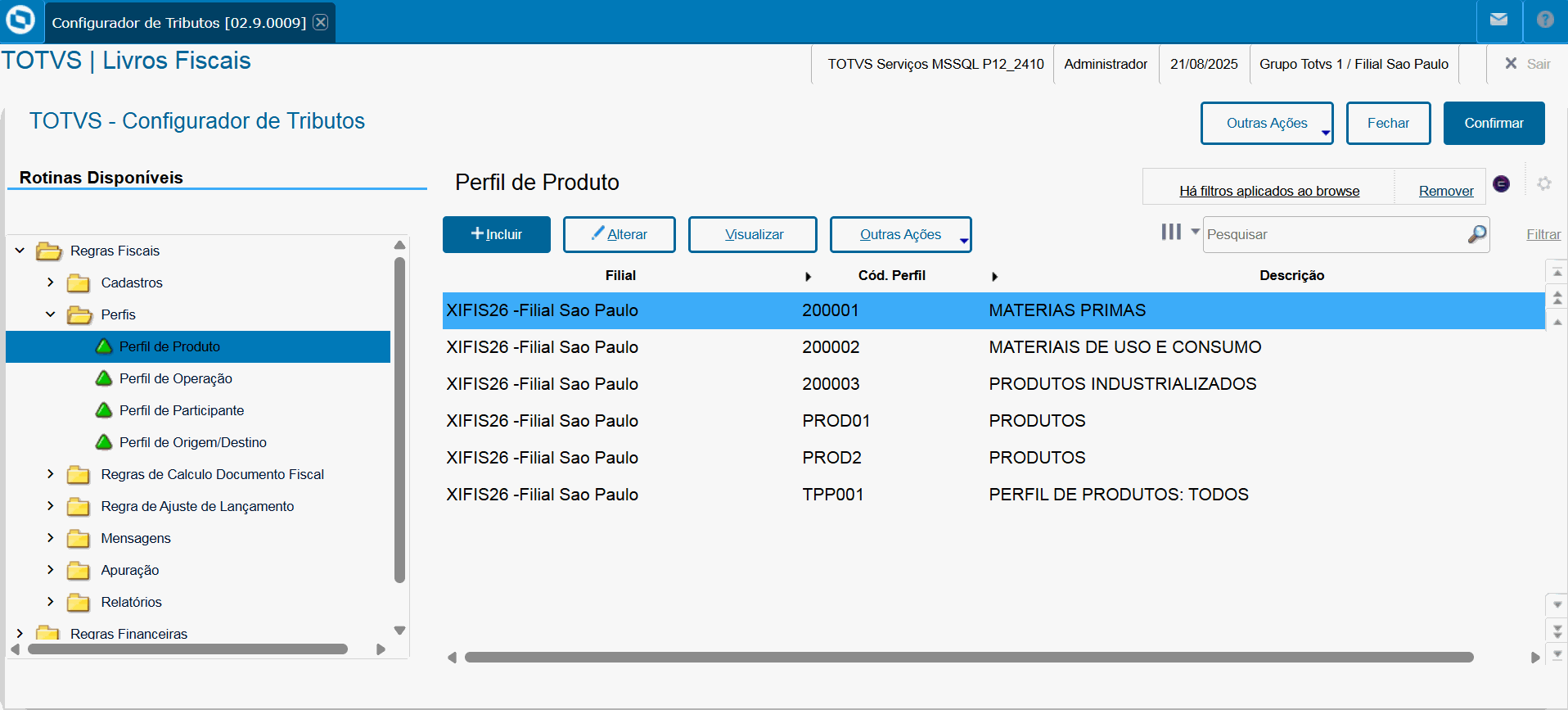1568x710 pixels.
Task: Click the Visualizar button
Action: point(753,234)
